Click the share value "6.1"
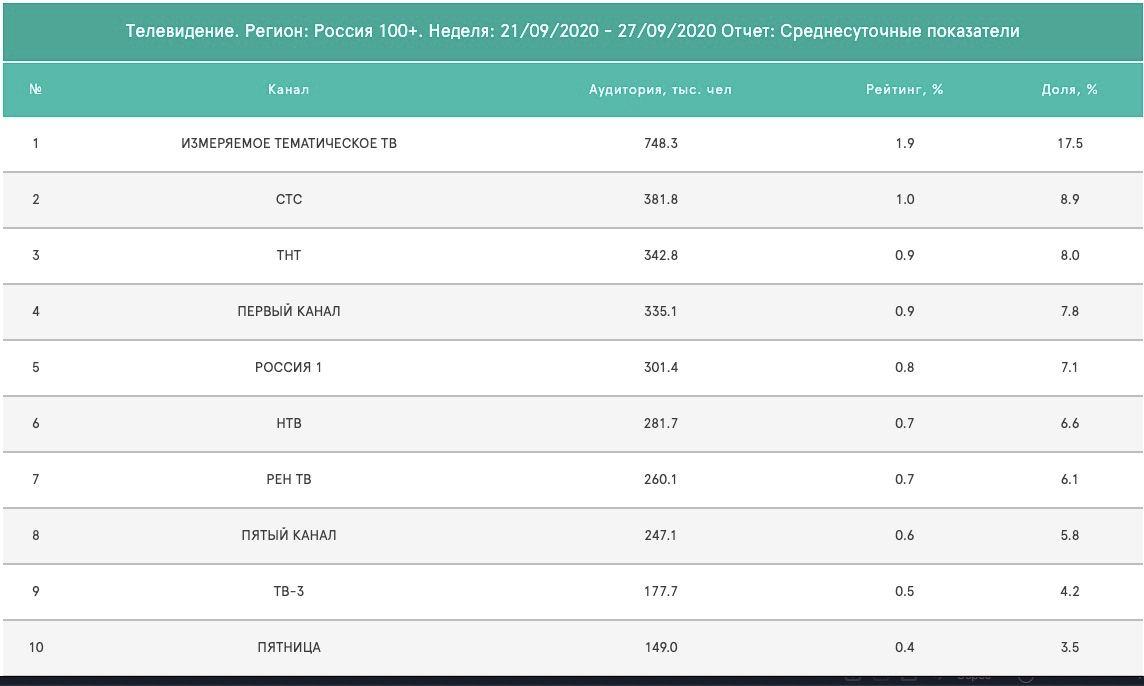Image resolution: width=1144 pixels, height=686 pixels. 1070,479
